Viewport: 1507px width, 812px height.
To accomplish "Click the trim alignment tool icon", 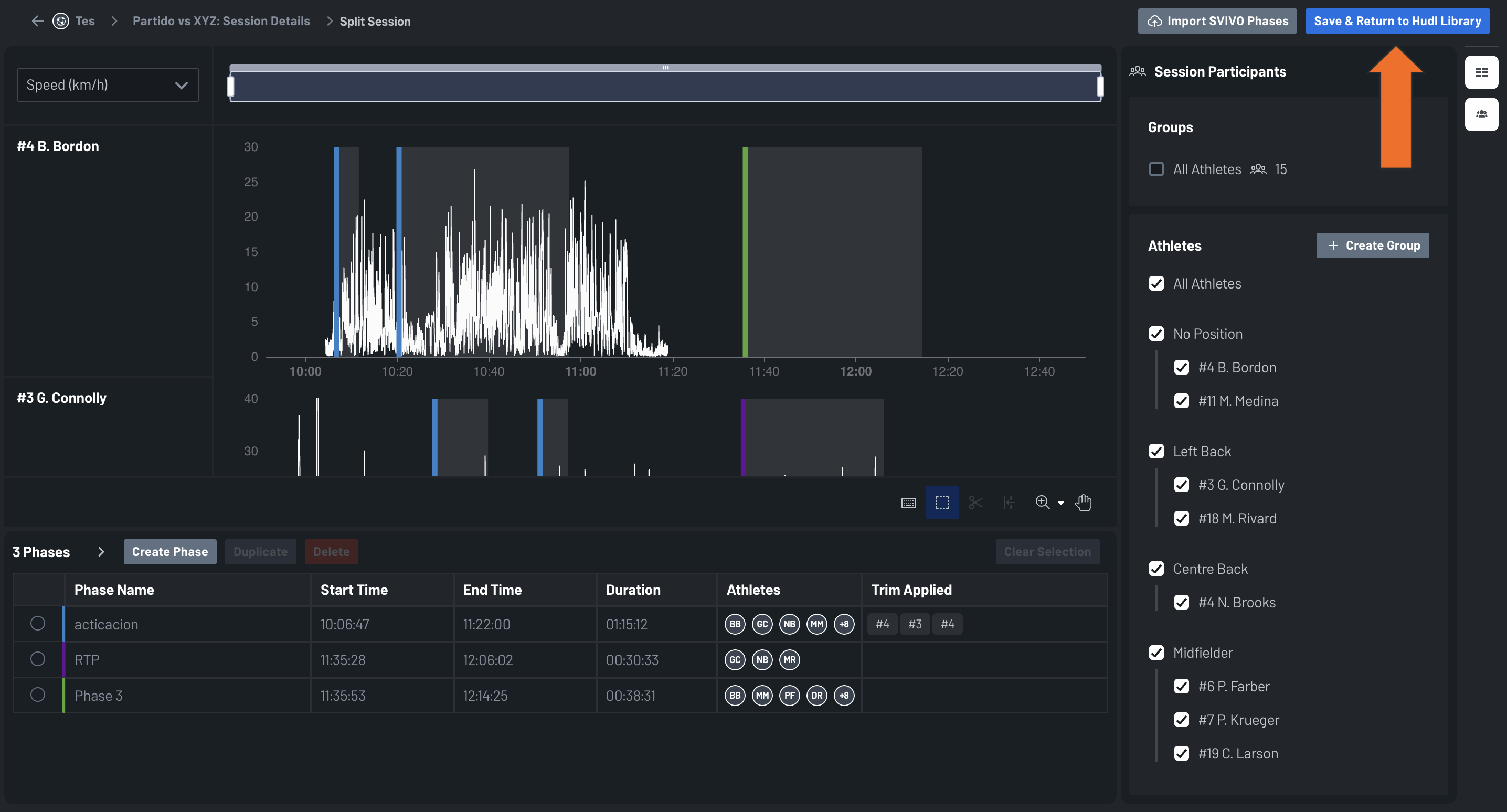I will tap(1009, 503).
